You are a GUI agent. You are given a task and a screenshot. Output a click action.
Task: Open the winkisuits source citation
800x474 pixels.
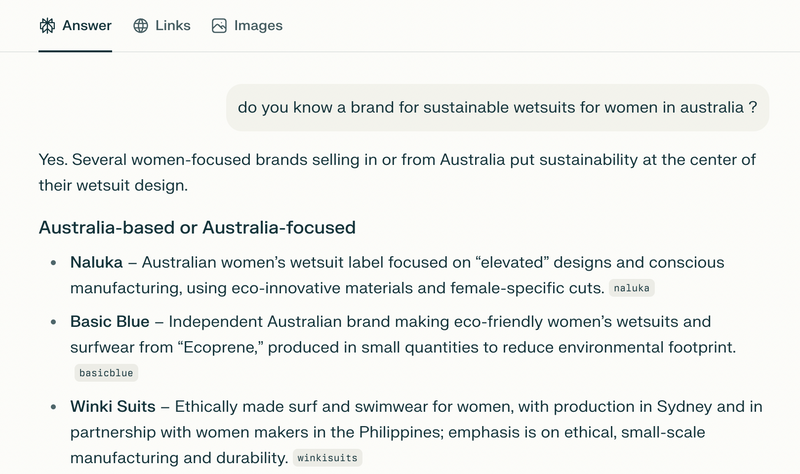[x=328, y=458]
